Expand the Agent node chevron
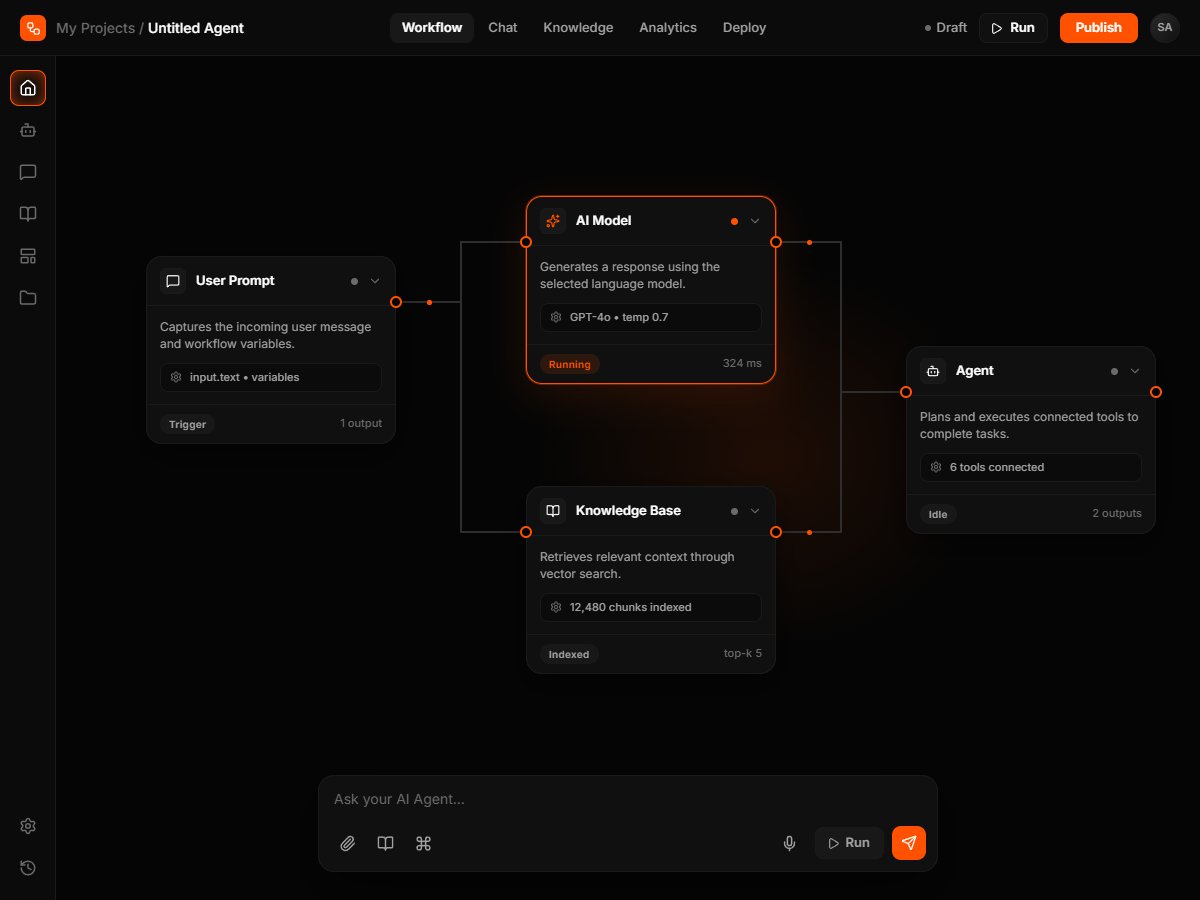 point(1135,371)
